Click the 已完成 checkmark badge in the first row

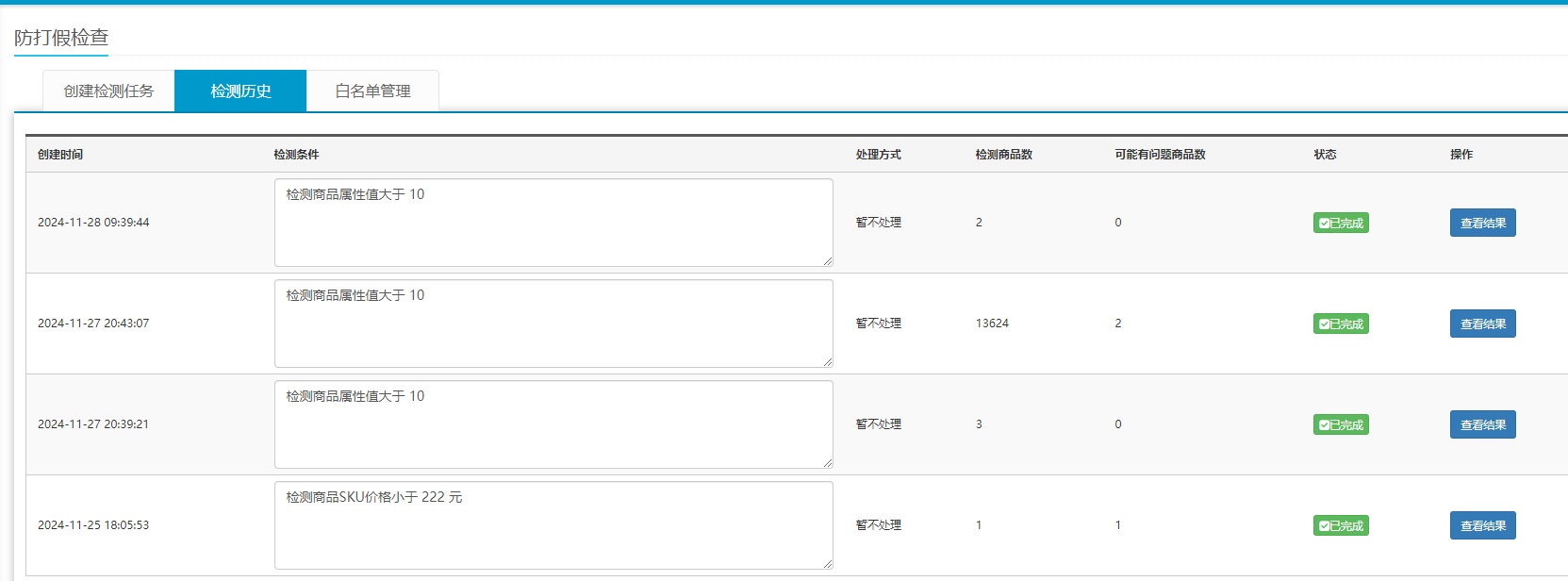1340,223
